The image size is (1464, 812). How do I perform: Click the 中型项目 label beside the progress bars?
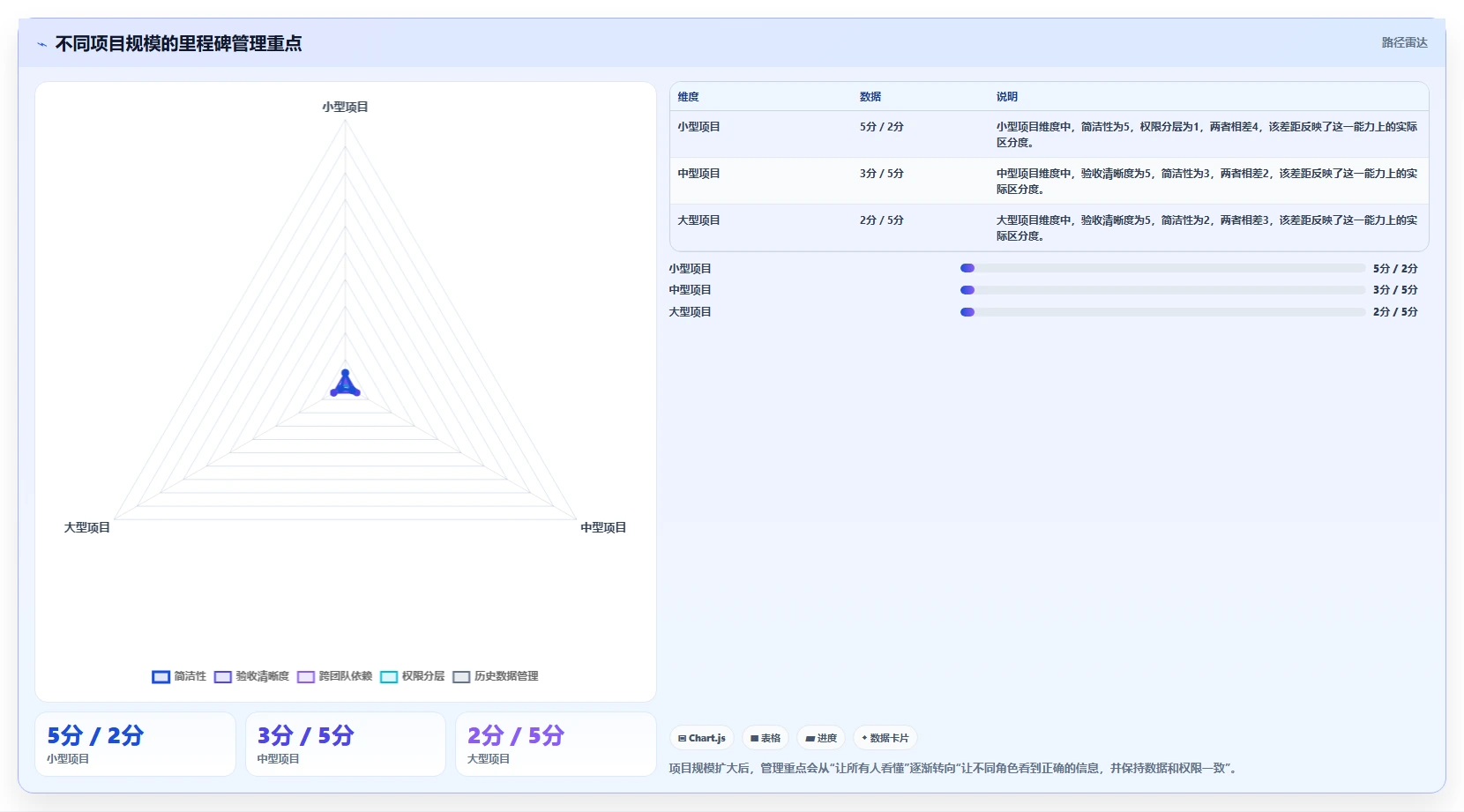690,290
